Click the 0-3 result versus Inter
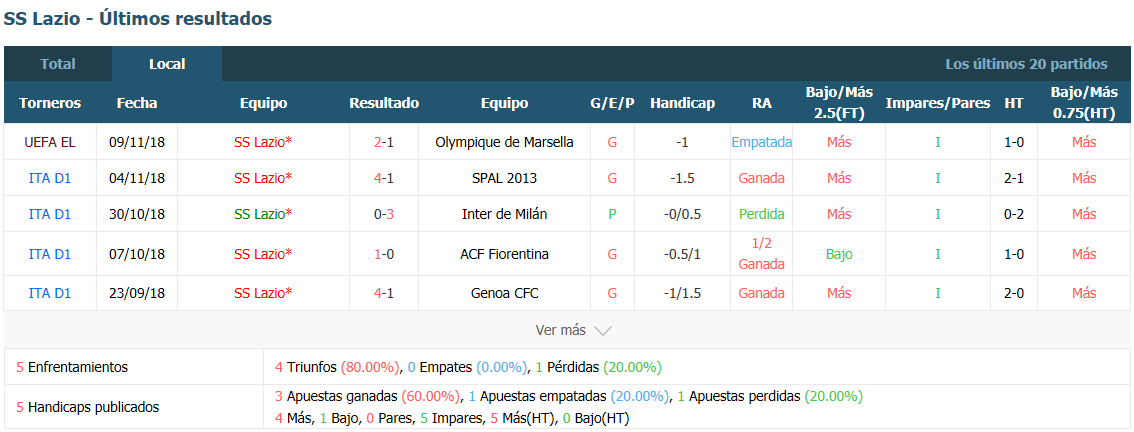Image resolution: width=1134 pixels, height=432 pixels. point(384,214)
